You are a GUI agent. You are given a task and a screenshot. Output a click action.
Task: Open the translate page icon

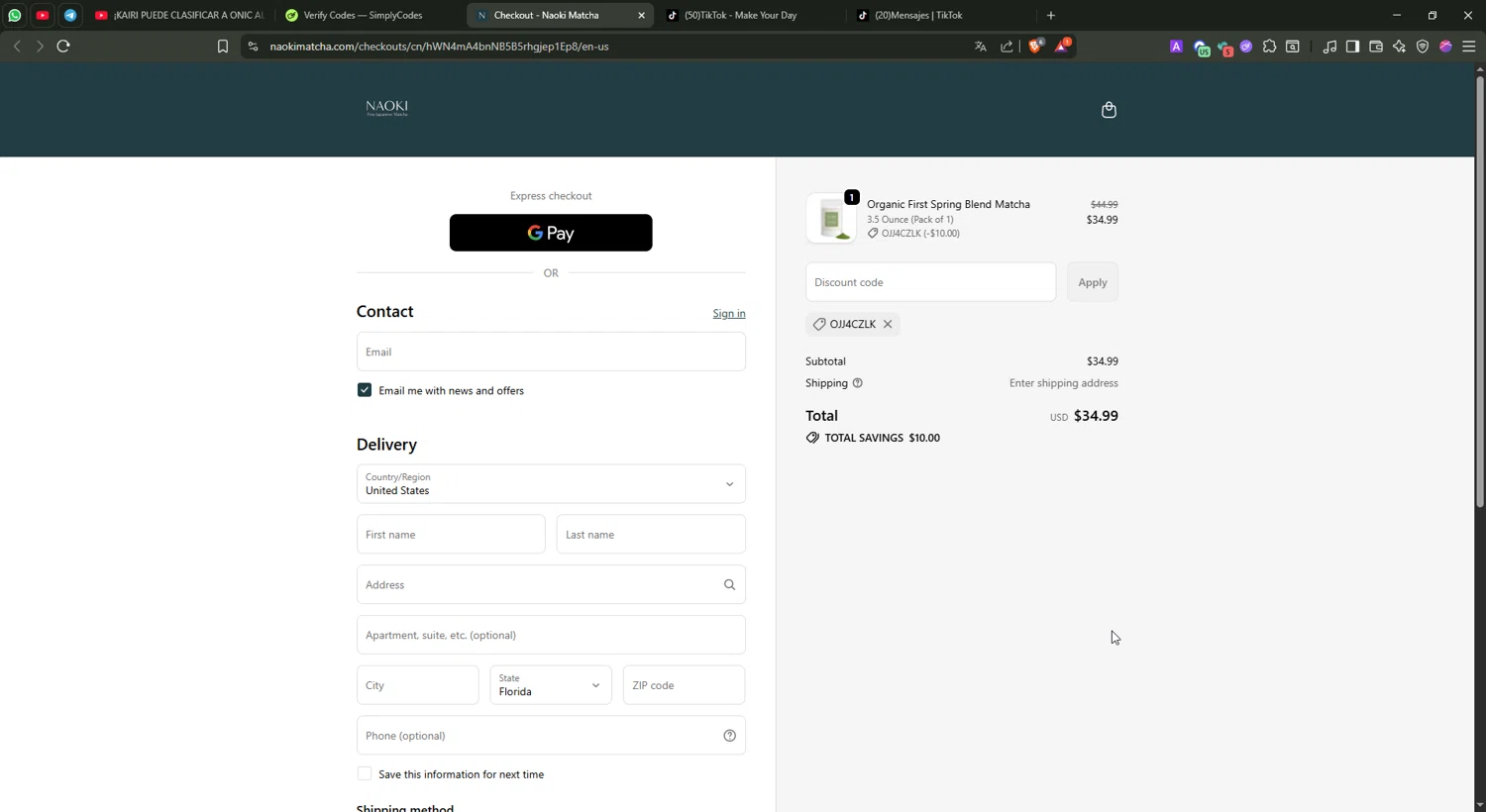[x=981, y=47]
